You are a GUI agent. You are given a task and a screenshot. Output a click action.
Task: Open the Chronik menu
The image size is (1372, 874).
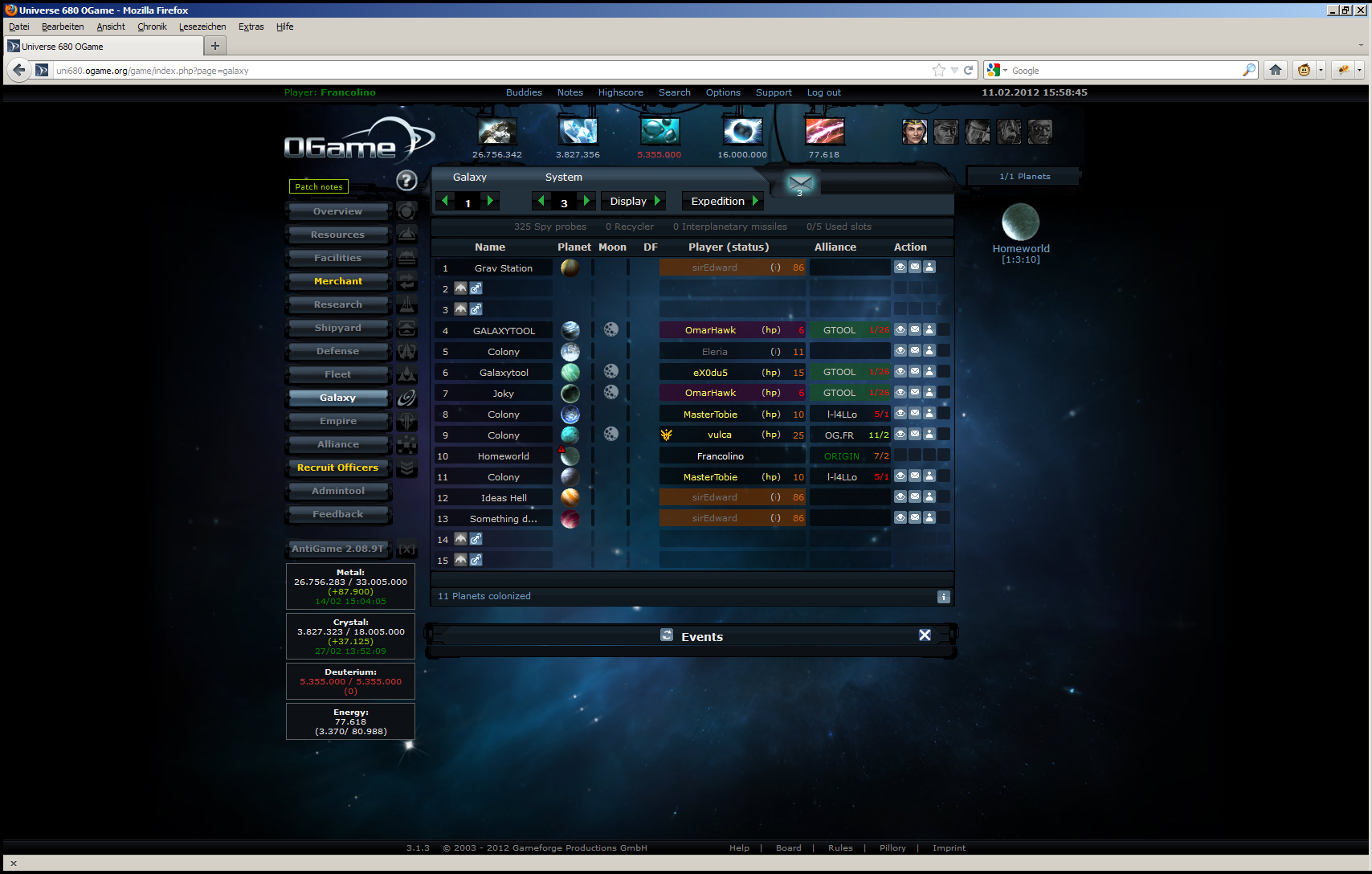(152, 27)
